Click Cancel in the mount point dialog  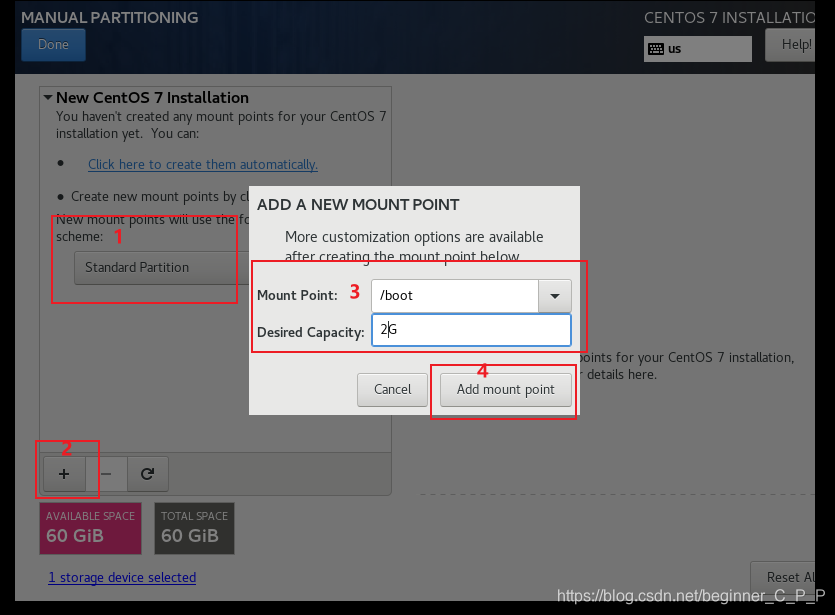(392, 390)
